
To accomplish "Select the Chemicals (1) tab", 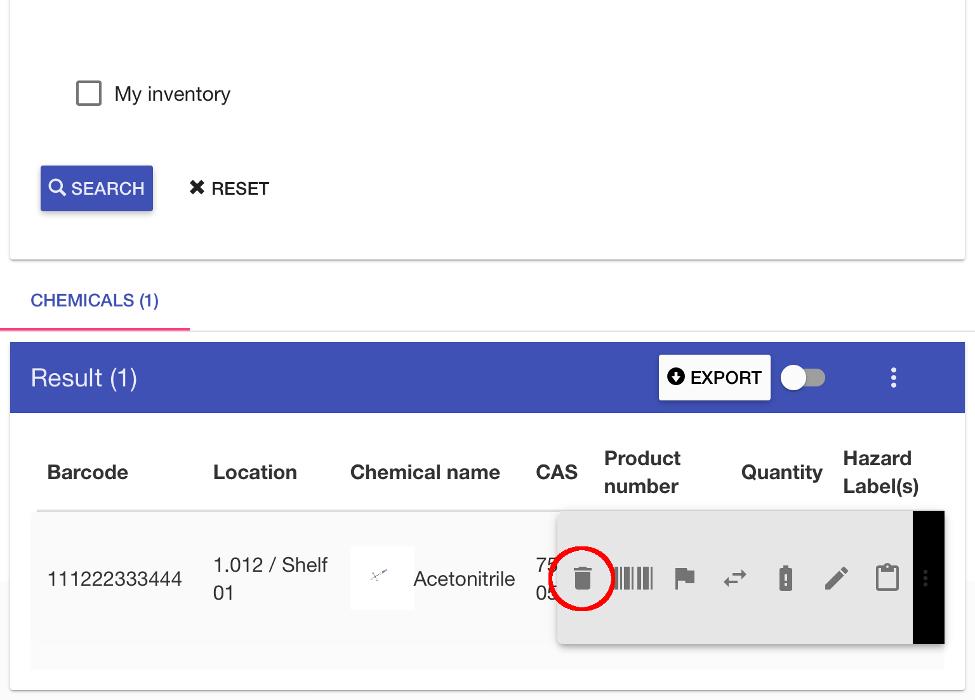I will [x=95, y=300].
